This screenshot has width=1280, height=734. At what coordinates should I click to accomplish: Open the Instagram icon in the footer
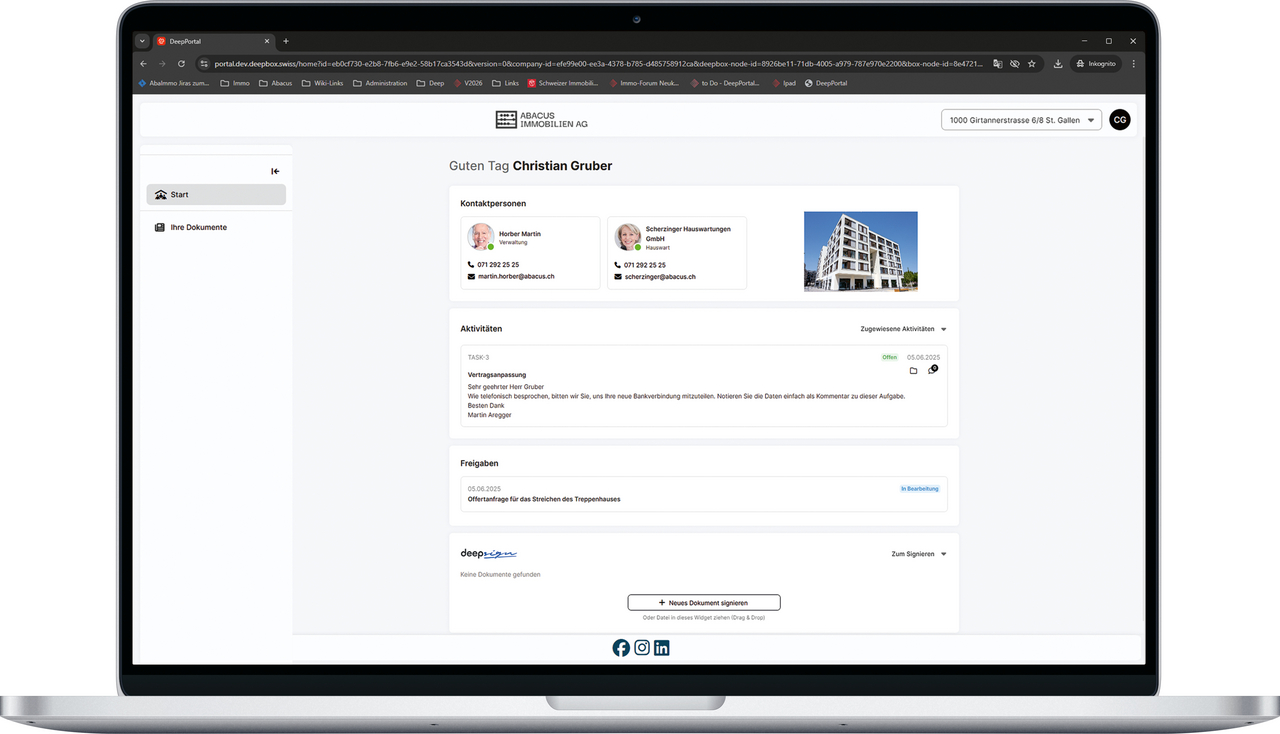point(642,648)
